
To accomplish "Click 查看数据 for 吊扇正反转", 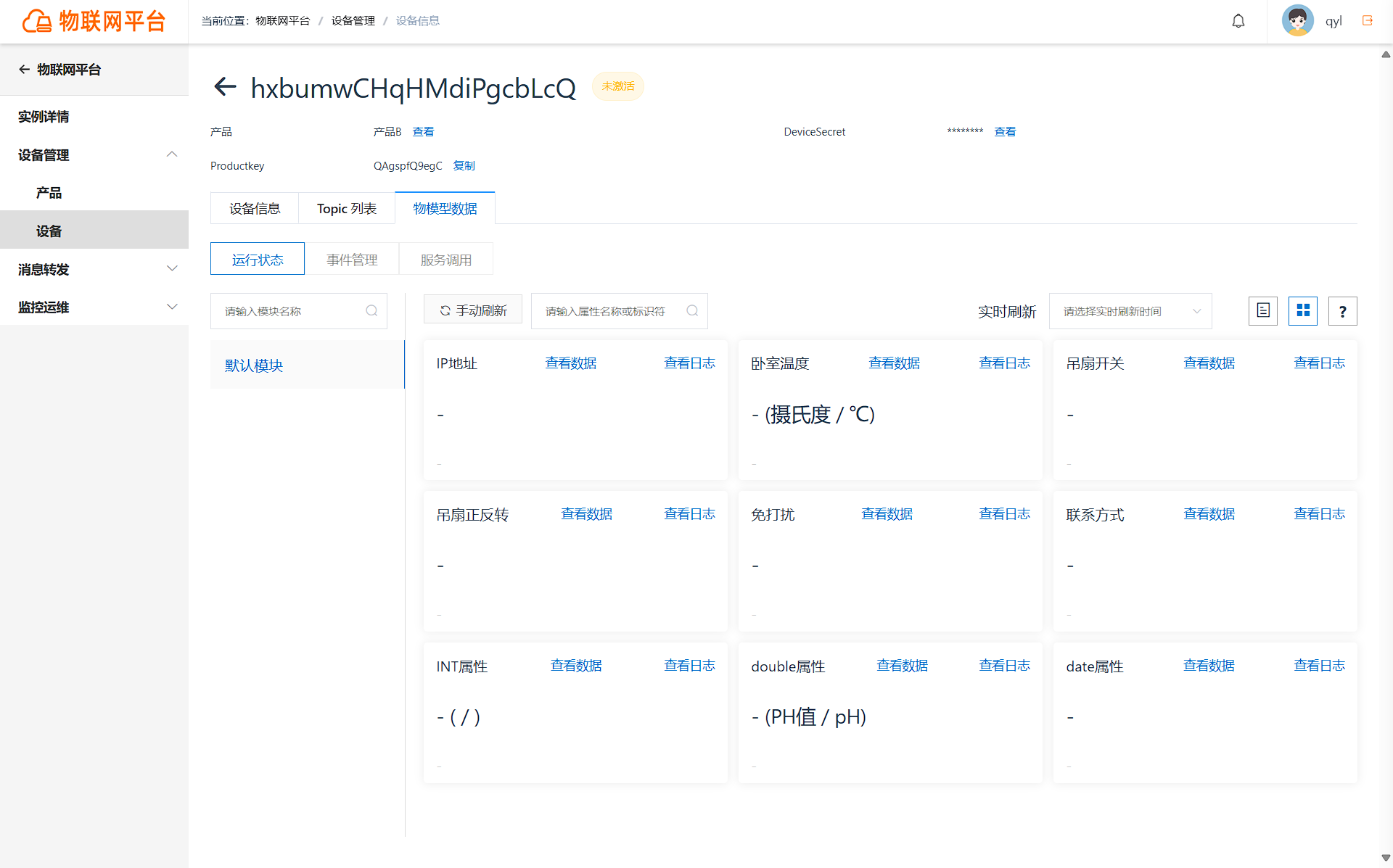I will pos(587,514).
